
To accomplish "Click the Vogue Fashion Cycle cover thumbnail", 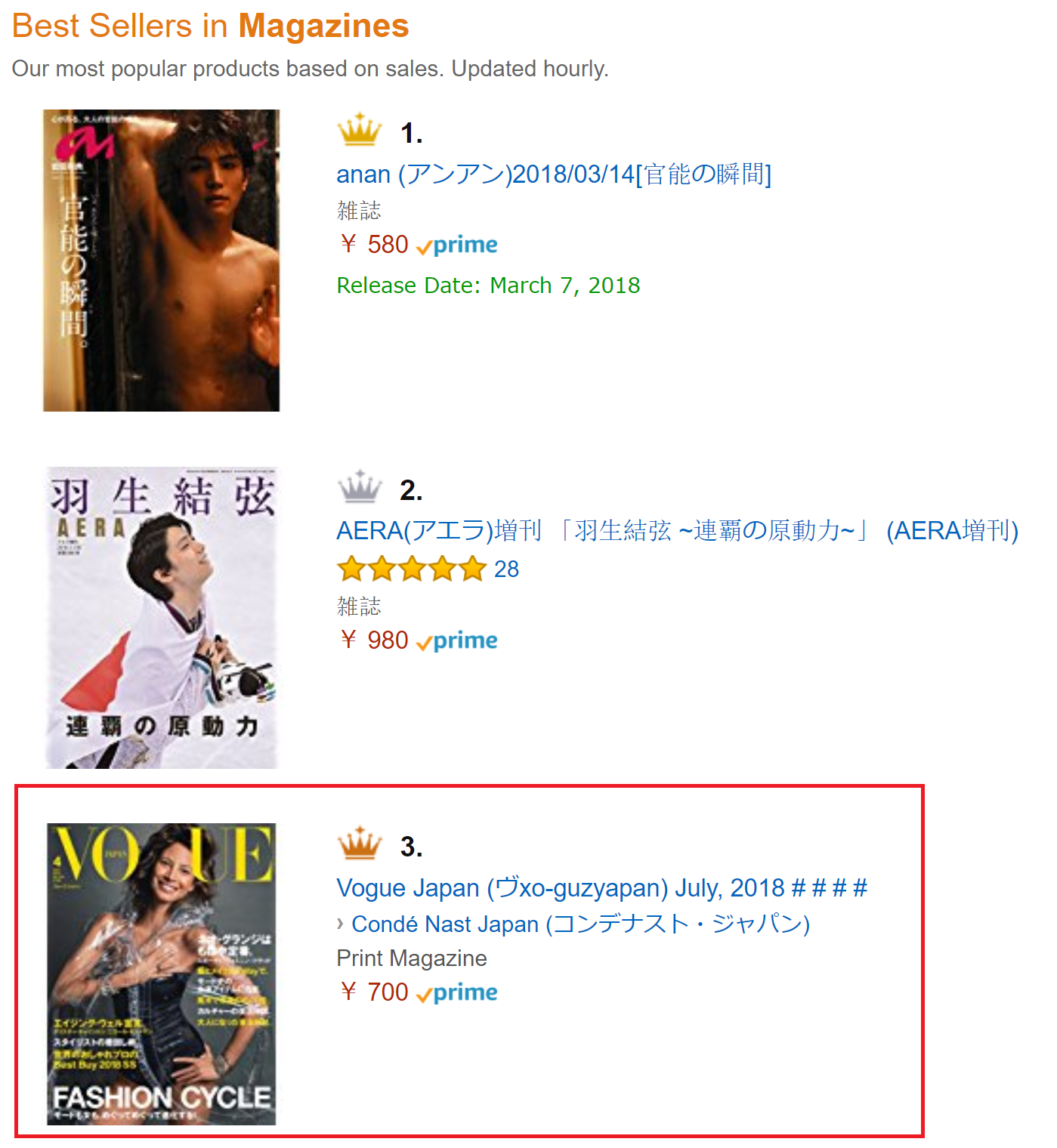I will point(162,974).
